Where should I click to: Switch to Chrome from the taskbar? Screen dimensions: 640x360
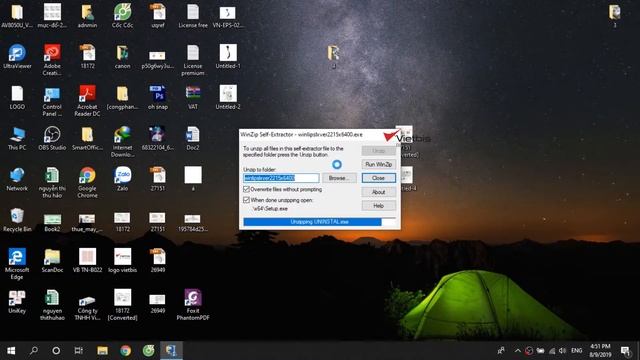[126, 350]
